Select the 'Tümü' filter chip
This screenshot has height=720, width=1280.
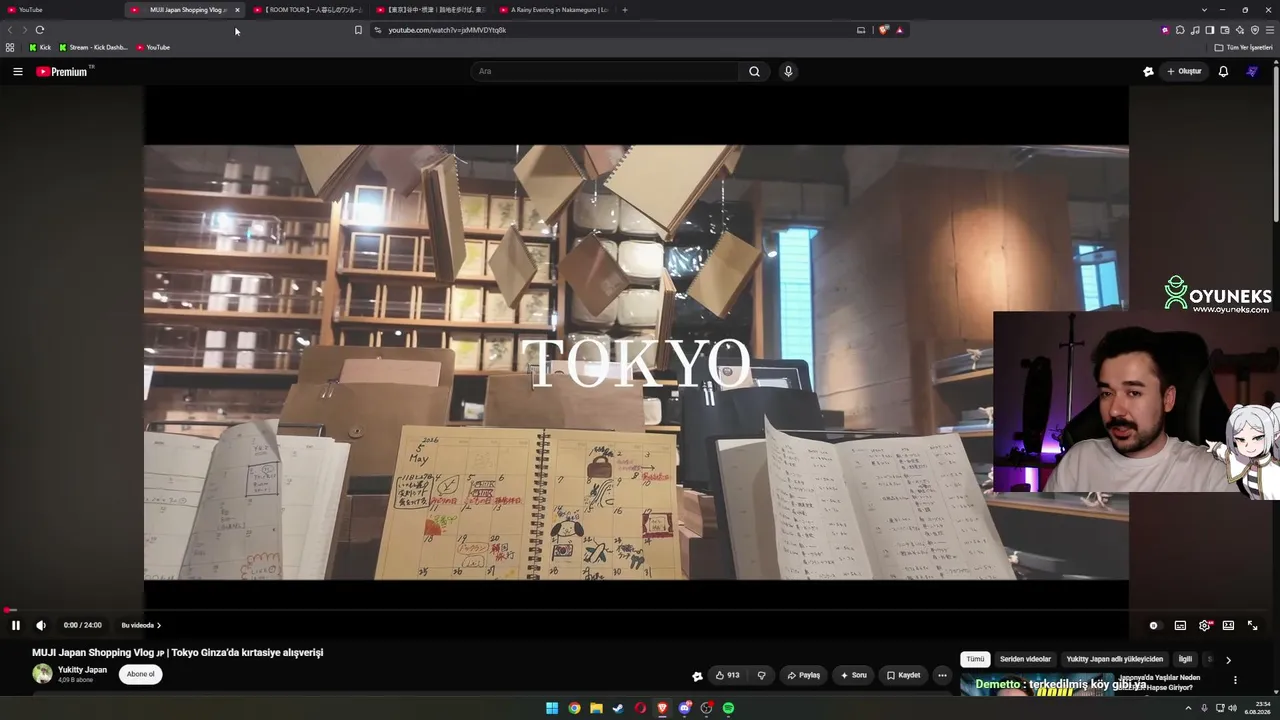coord(975,659)
